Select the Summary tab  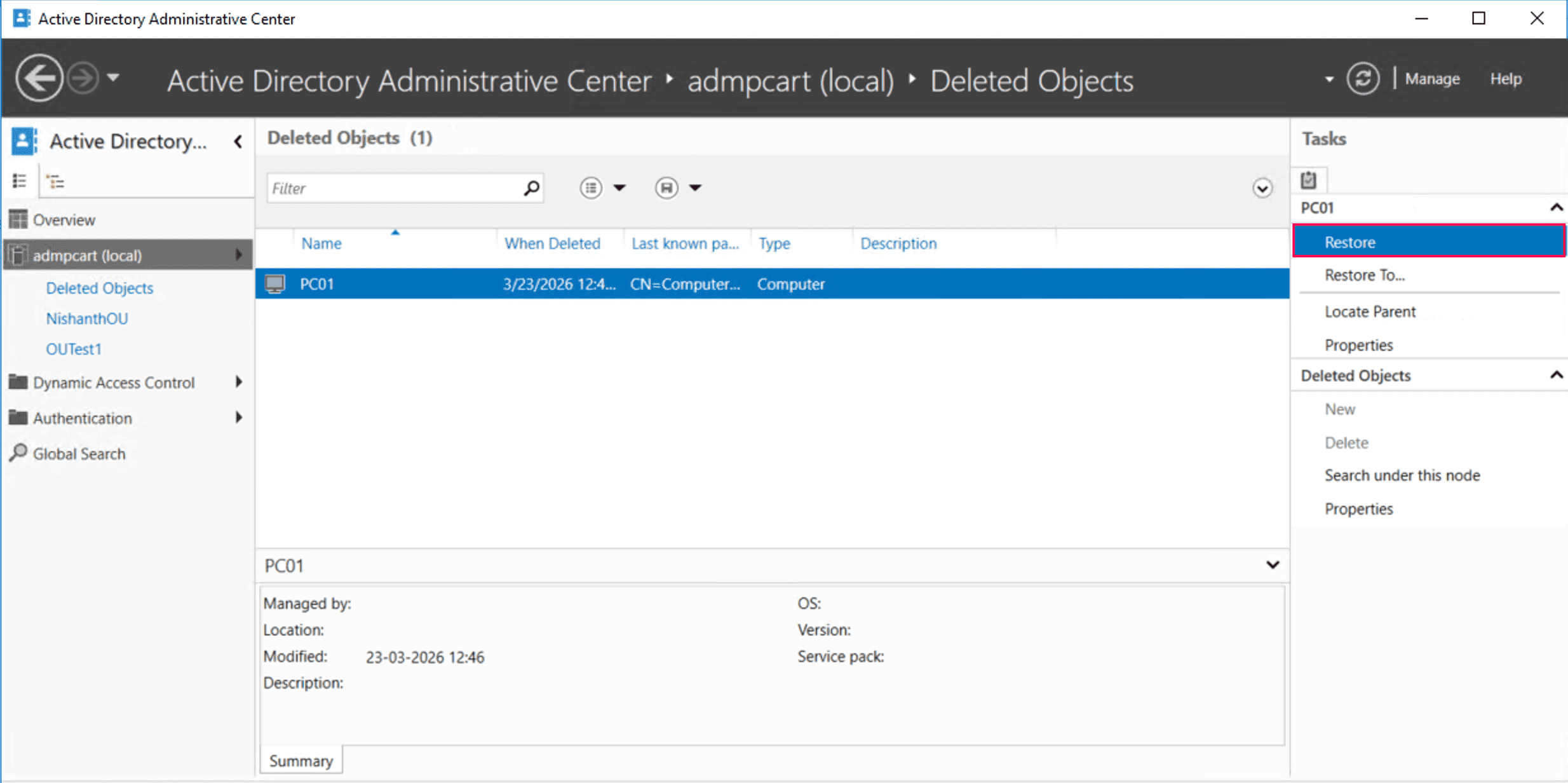click(301, 760)
